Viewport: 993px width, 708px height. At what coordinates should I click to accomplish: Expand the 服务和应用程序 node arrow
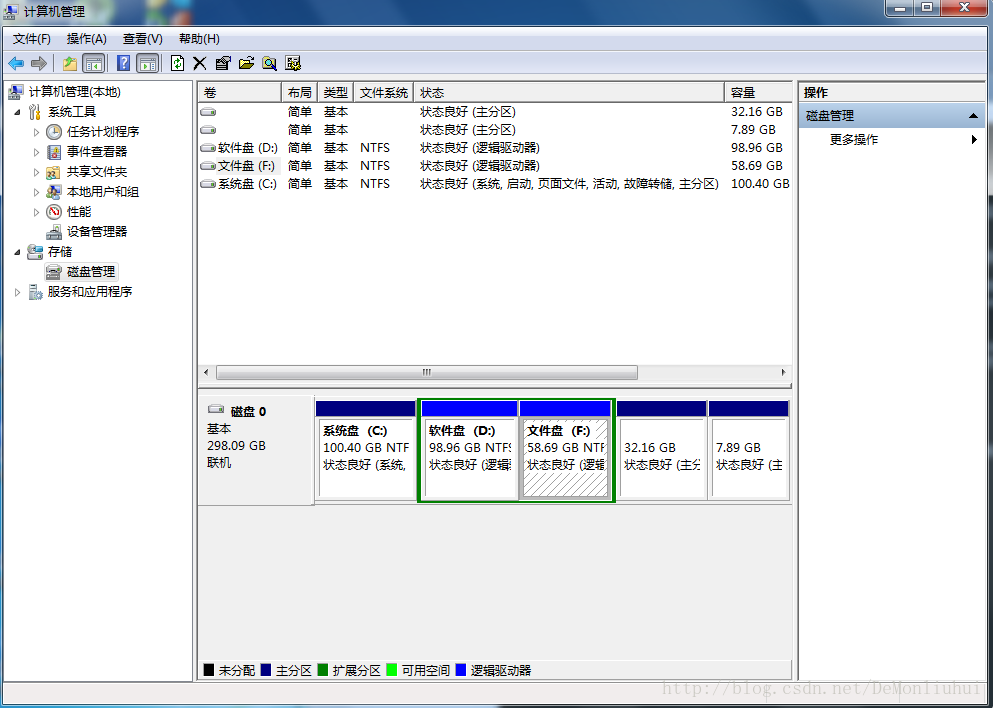[18, 292]
